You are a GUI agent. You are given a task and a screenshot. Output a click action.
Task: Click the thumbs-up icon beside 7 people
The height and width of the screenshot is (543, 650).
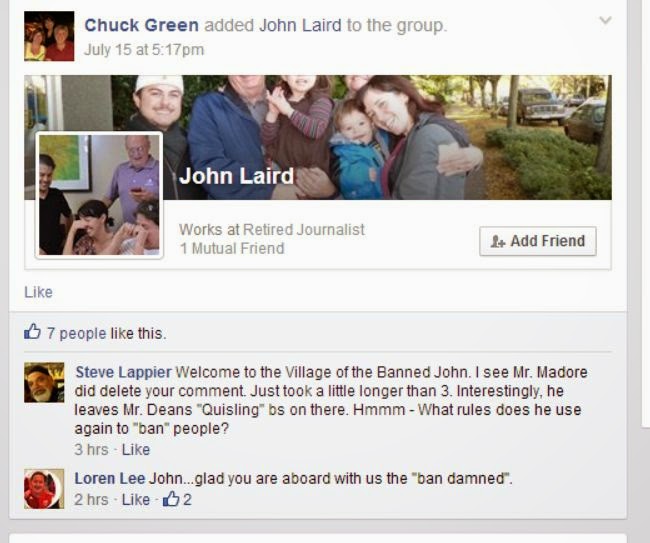pos(32,332)
